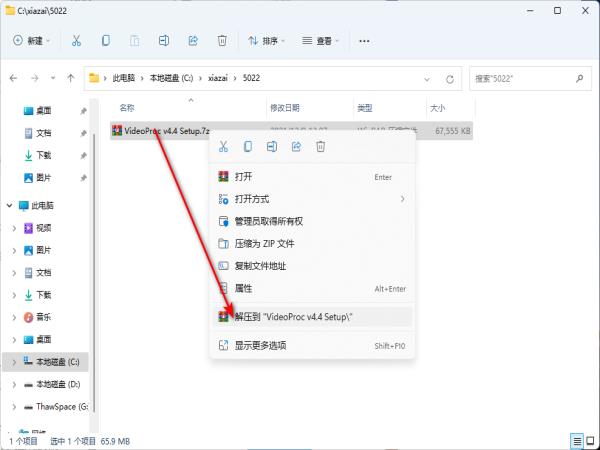Click 本地磁盘 (C:) in the address breadcrumb
600x450 pixels.
tap(171, 78)
